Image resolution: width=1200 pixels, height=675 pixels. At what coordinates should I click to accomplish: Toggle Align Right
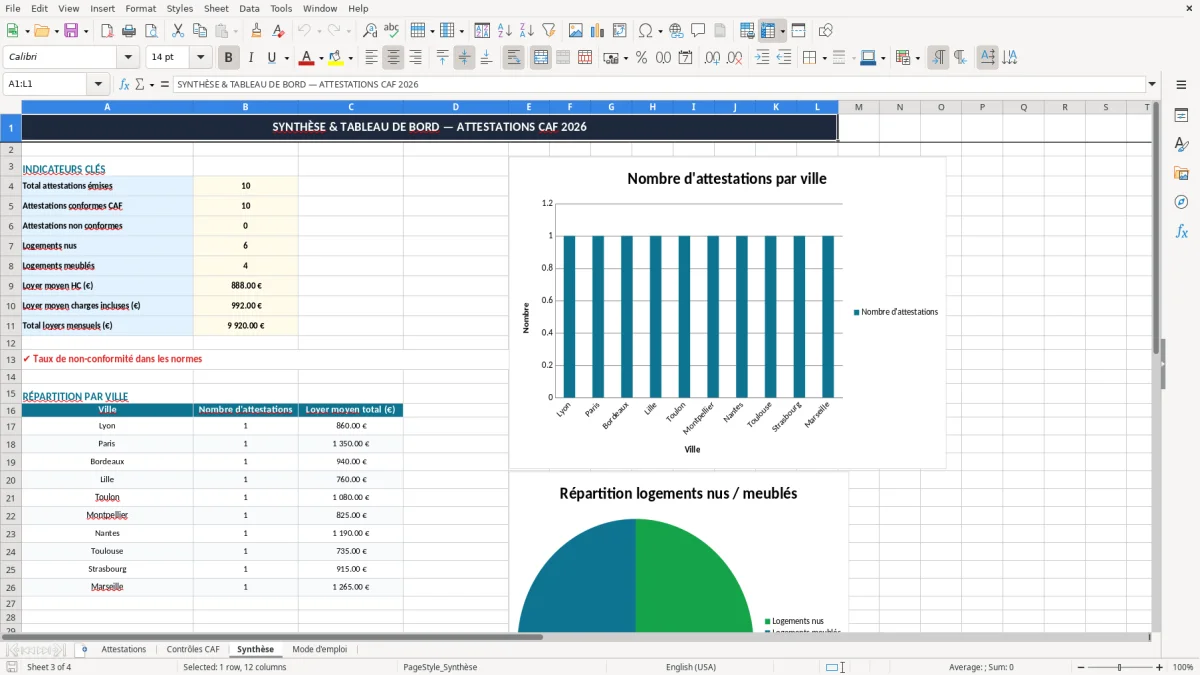[x=416, y=58]
